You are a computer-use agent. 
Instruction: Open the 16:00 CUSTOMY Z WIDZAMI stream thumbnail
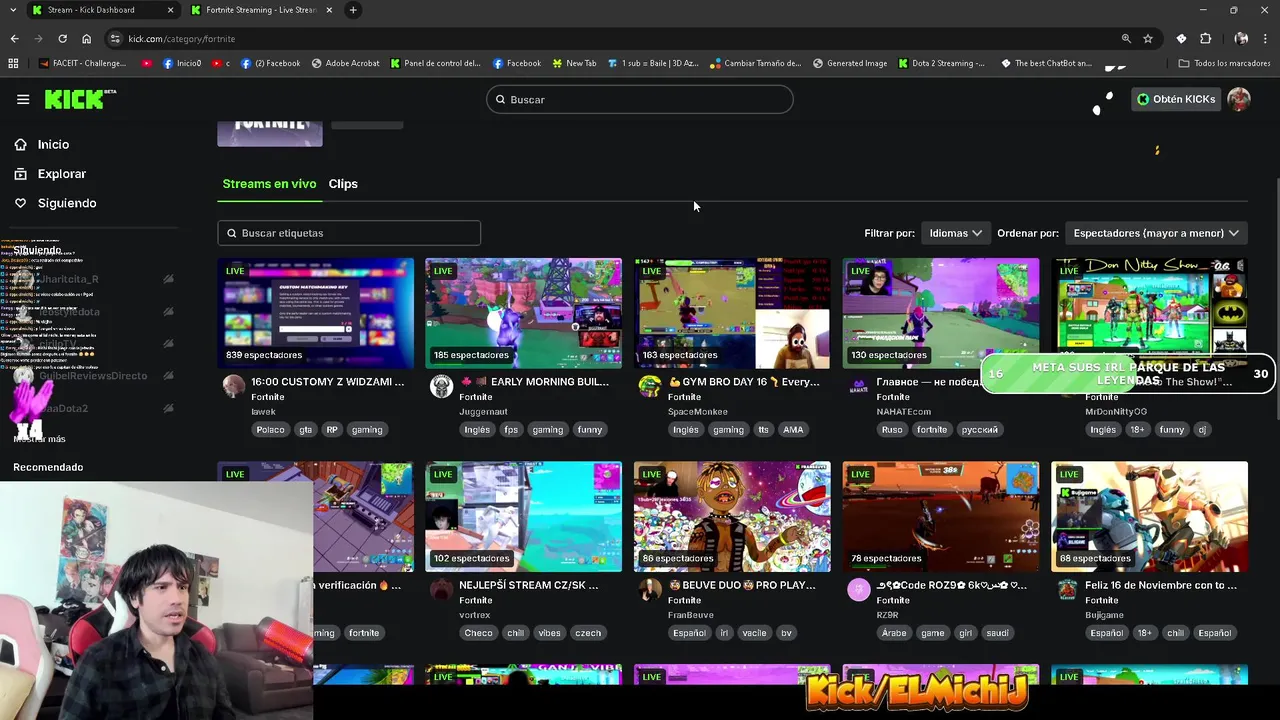click(x=316, y=313)
